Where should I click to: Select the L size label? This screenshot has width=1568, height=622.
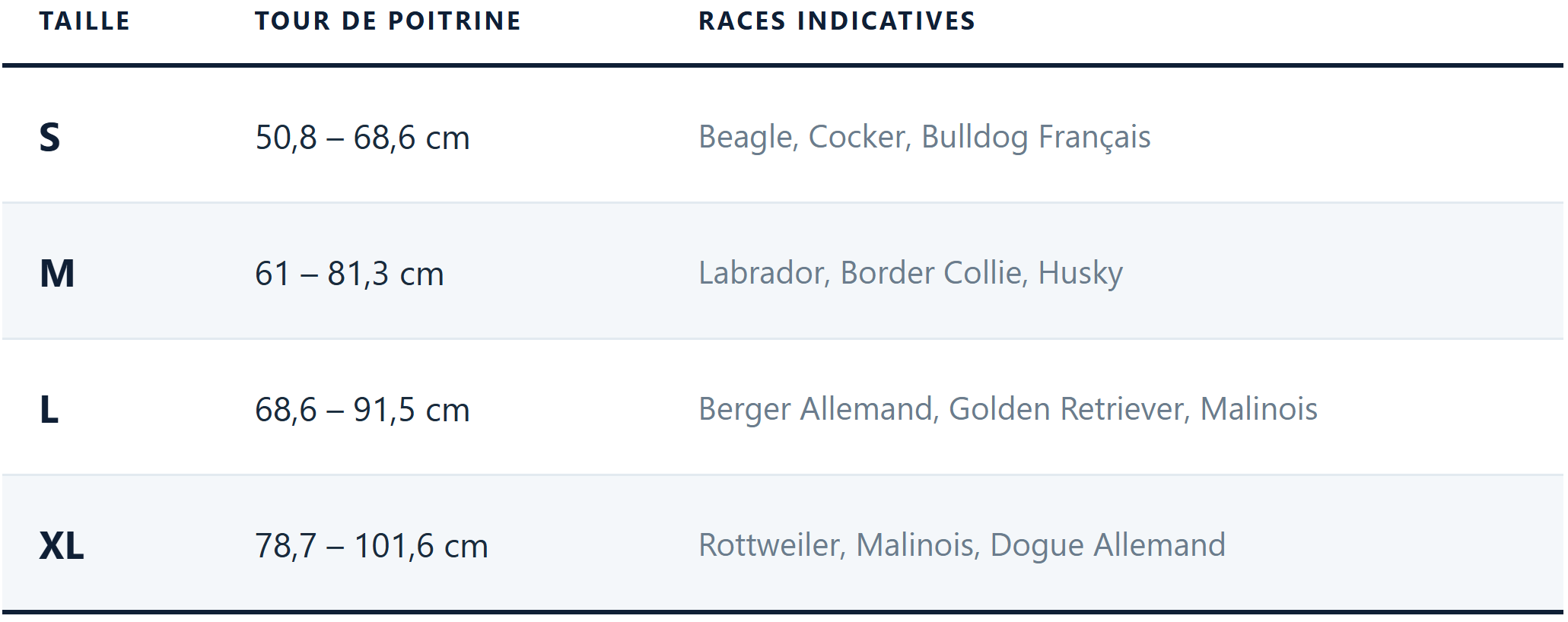(x=49, y=410)
